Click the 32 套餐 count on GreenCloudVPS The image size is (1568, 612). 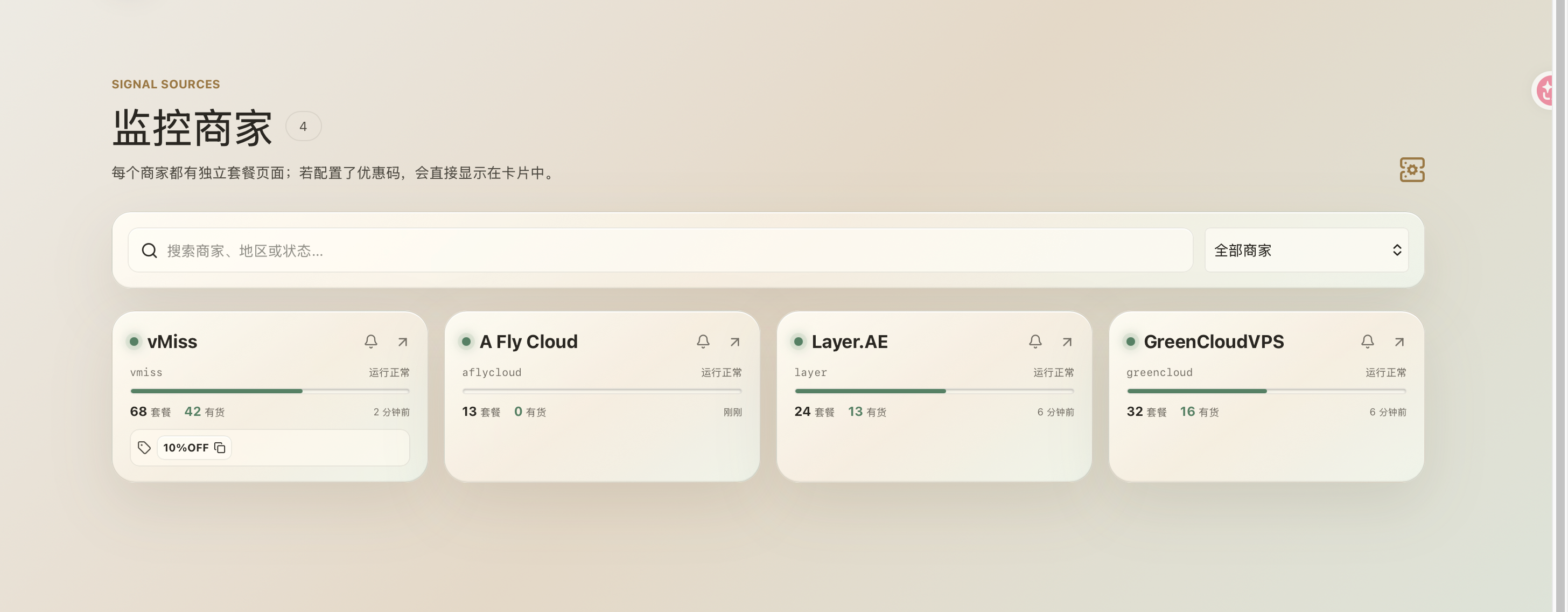pos(1147,412)
